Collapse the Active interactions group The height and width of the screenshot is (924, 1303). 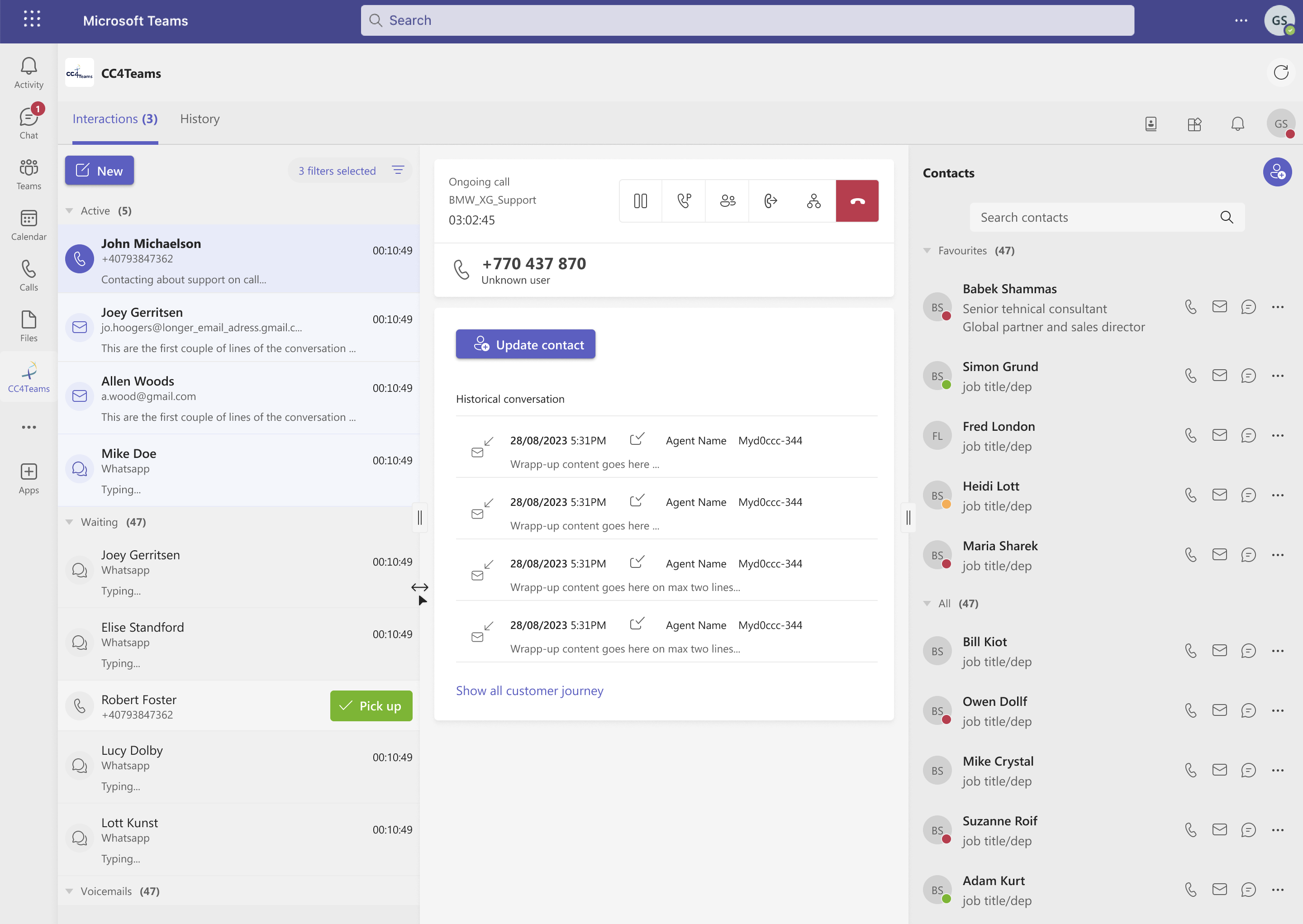[69, 211]
